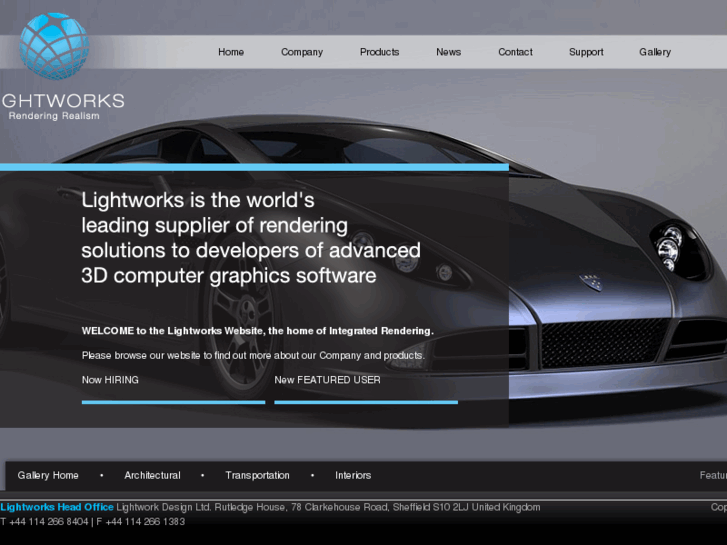The height and width of the screenshot is (545, 727).
Task: Open the Architectural gallery link
Action: coord(152,475)
